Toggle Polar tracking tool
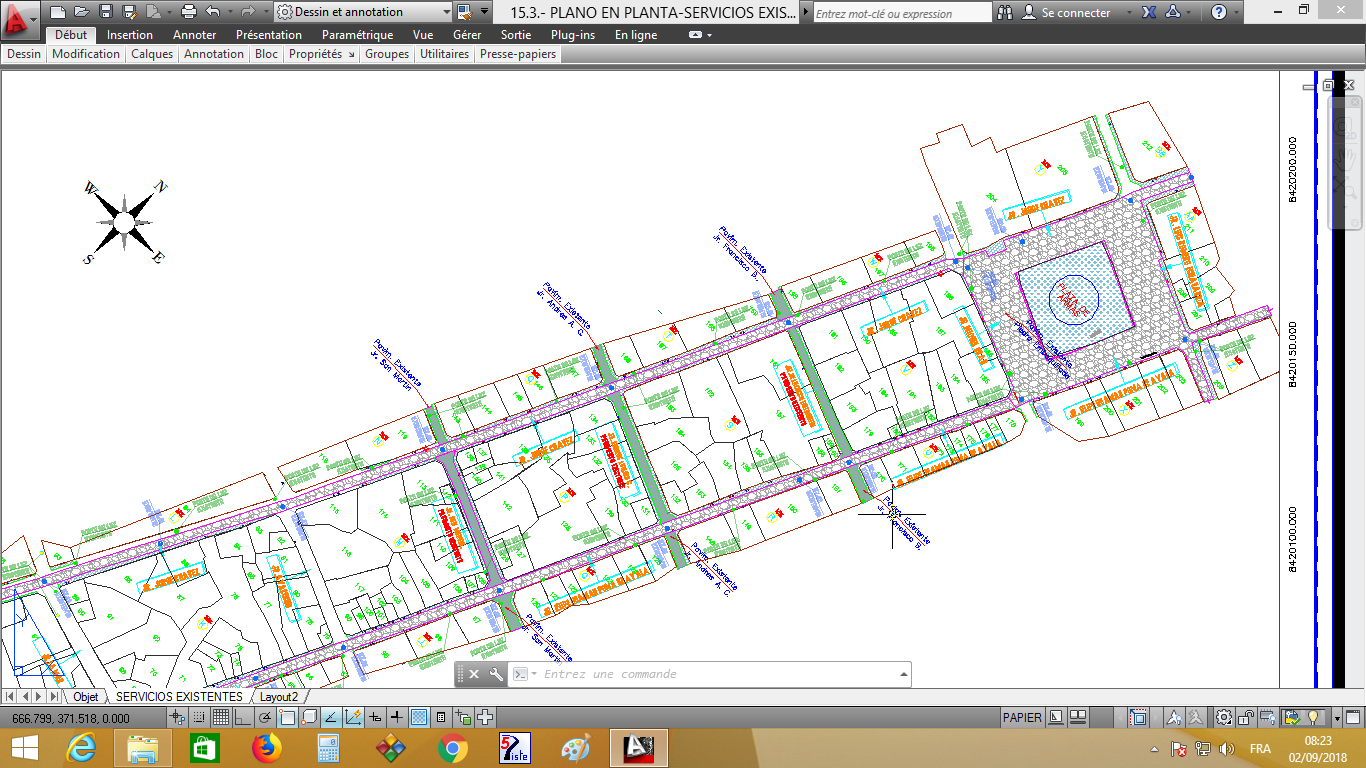1366x768 pixels. coord(266,716)
